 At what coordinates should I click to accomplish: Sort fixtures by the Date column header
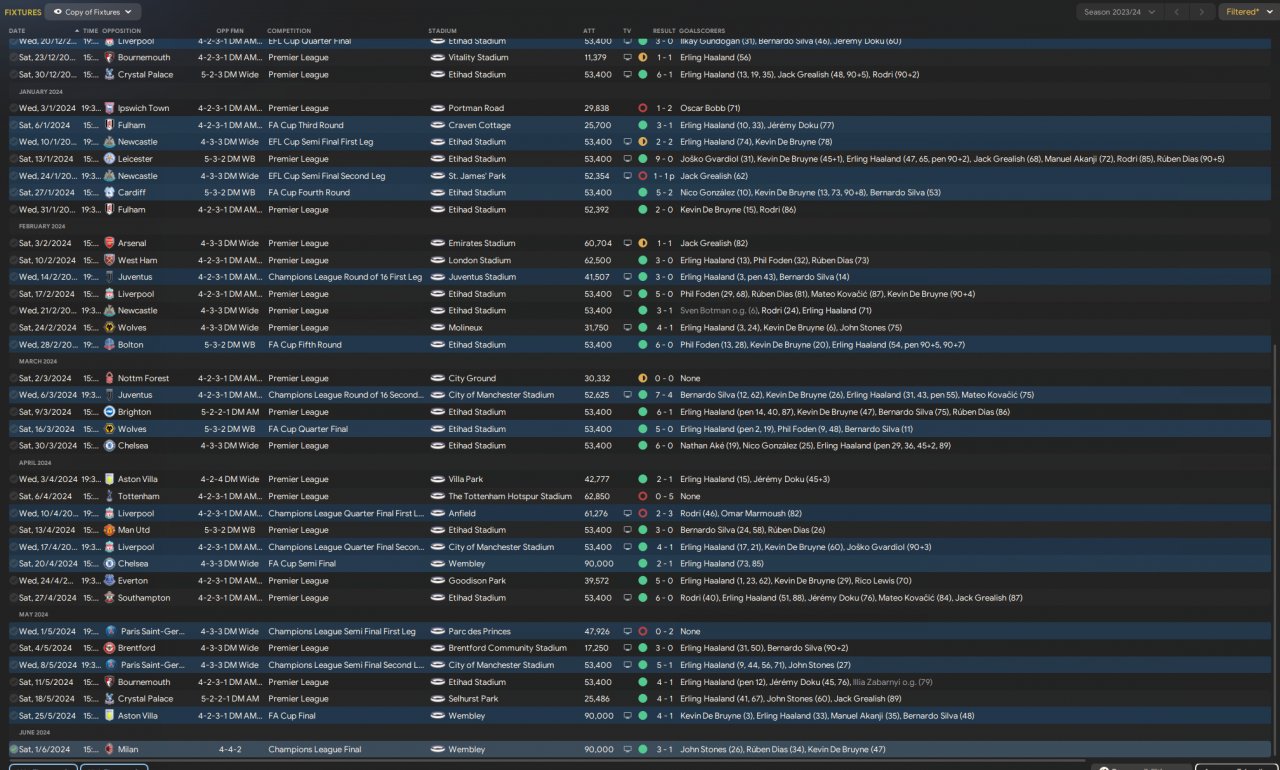[18, 31]
